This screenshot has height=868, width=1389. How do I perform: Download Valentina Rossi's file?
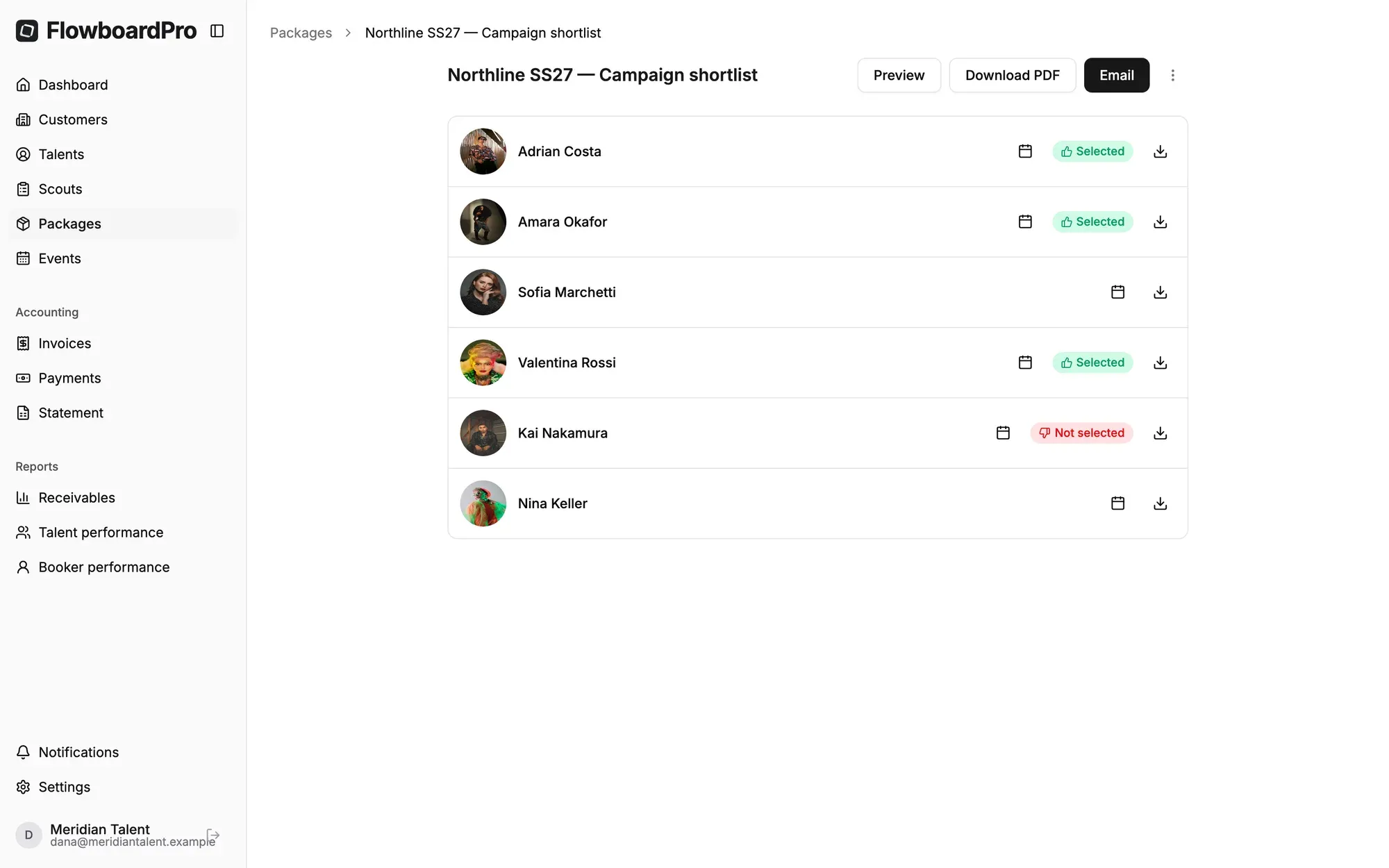click(x=1160, y=362)
